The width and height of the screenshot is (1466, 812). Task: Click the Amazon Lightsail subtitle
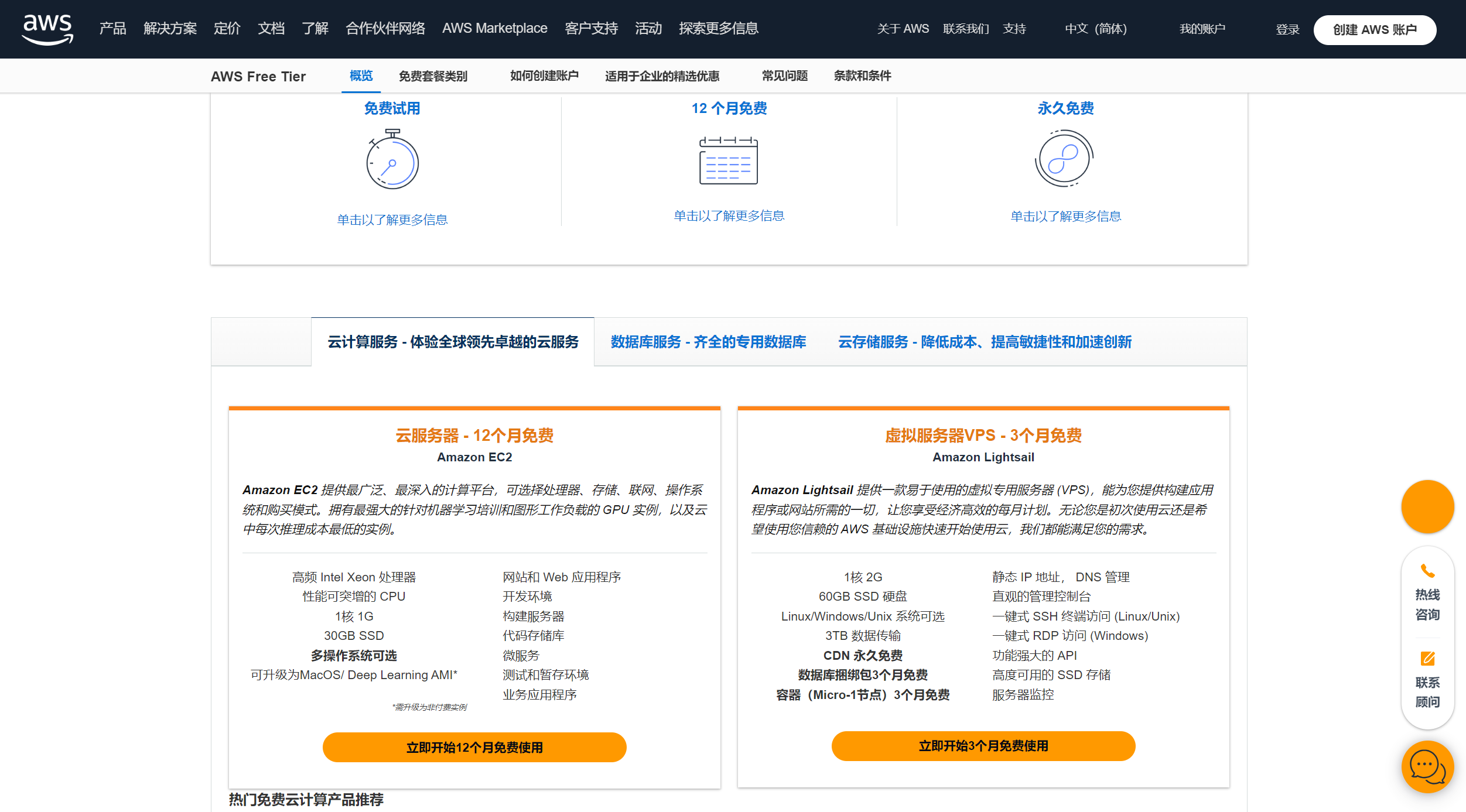[983, 457]
